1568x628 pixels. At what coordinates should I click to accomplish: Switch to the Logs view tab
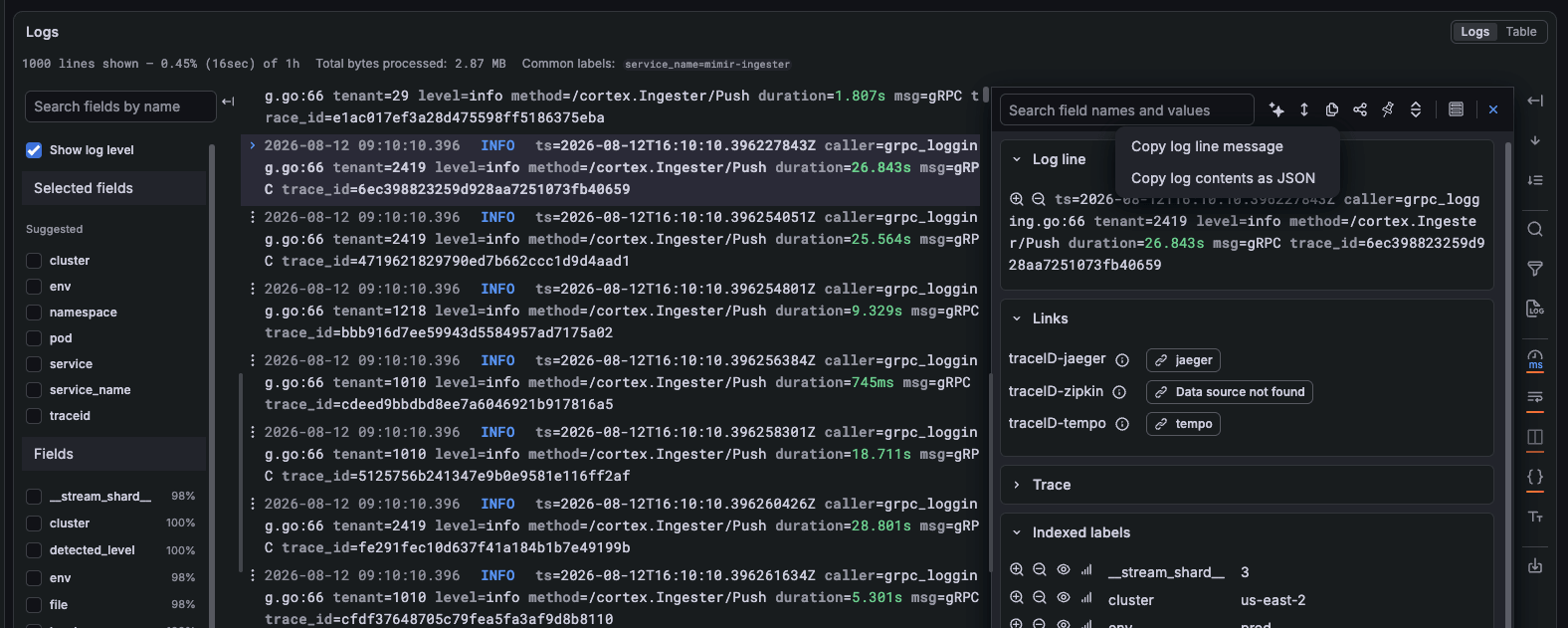click(1474, 32)
